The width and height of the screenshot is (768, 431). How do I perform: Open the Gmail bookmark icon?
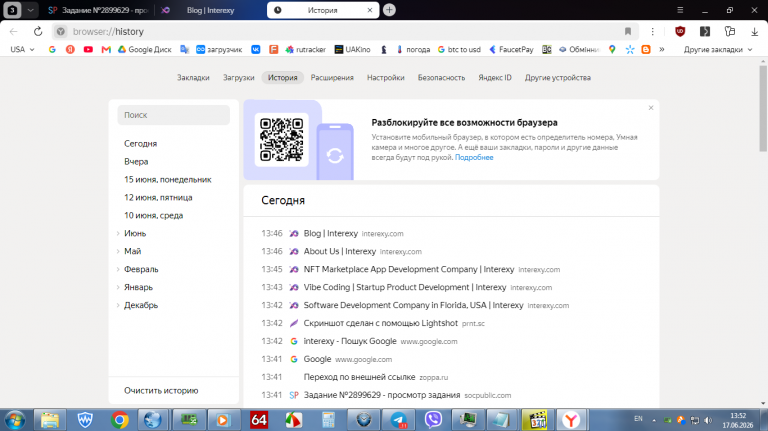tap(106, 49)
